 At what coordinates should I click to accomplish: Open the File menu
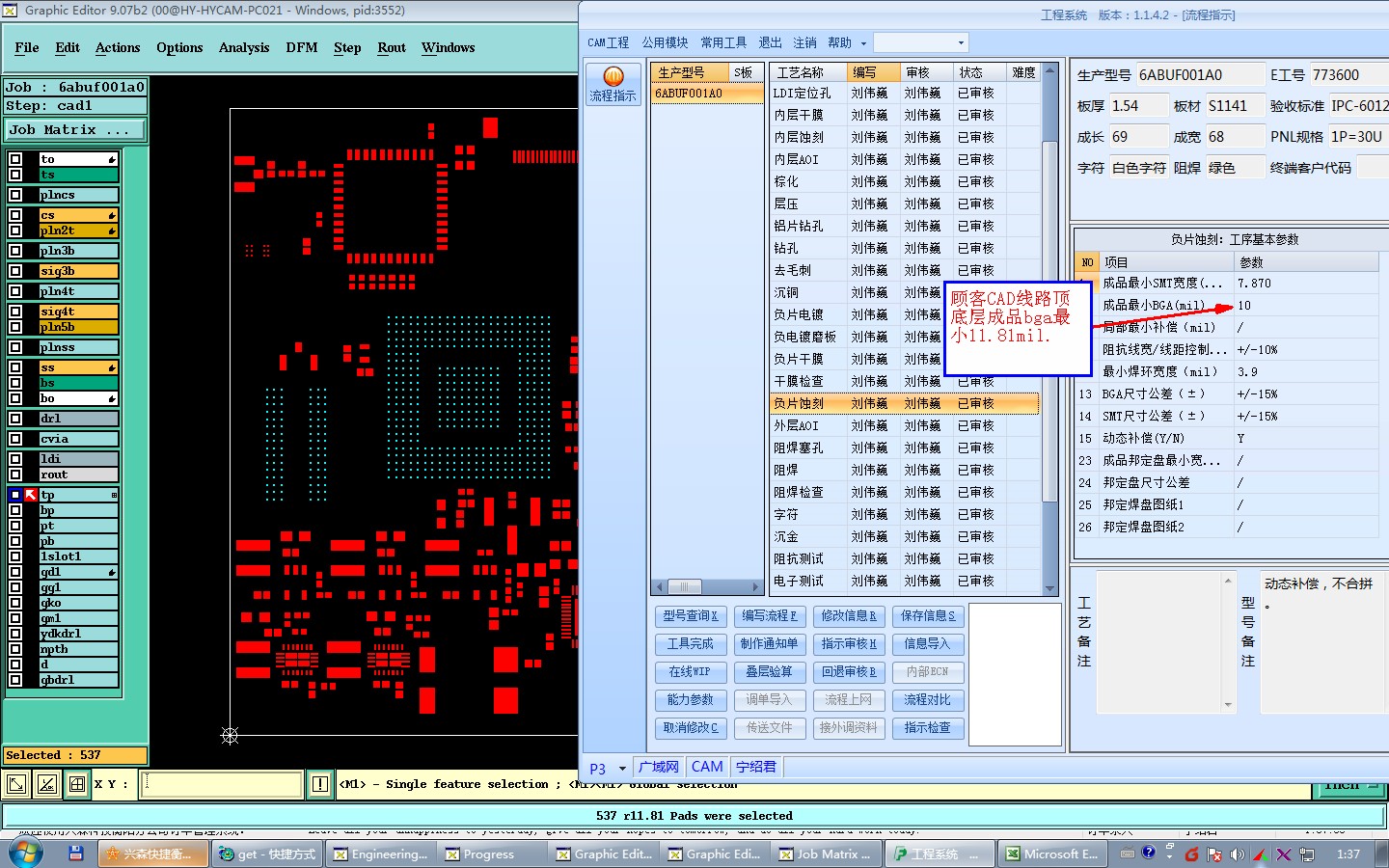click(27, 47)
